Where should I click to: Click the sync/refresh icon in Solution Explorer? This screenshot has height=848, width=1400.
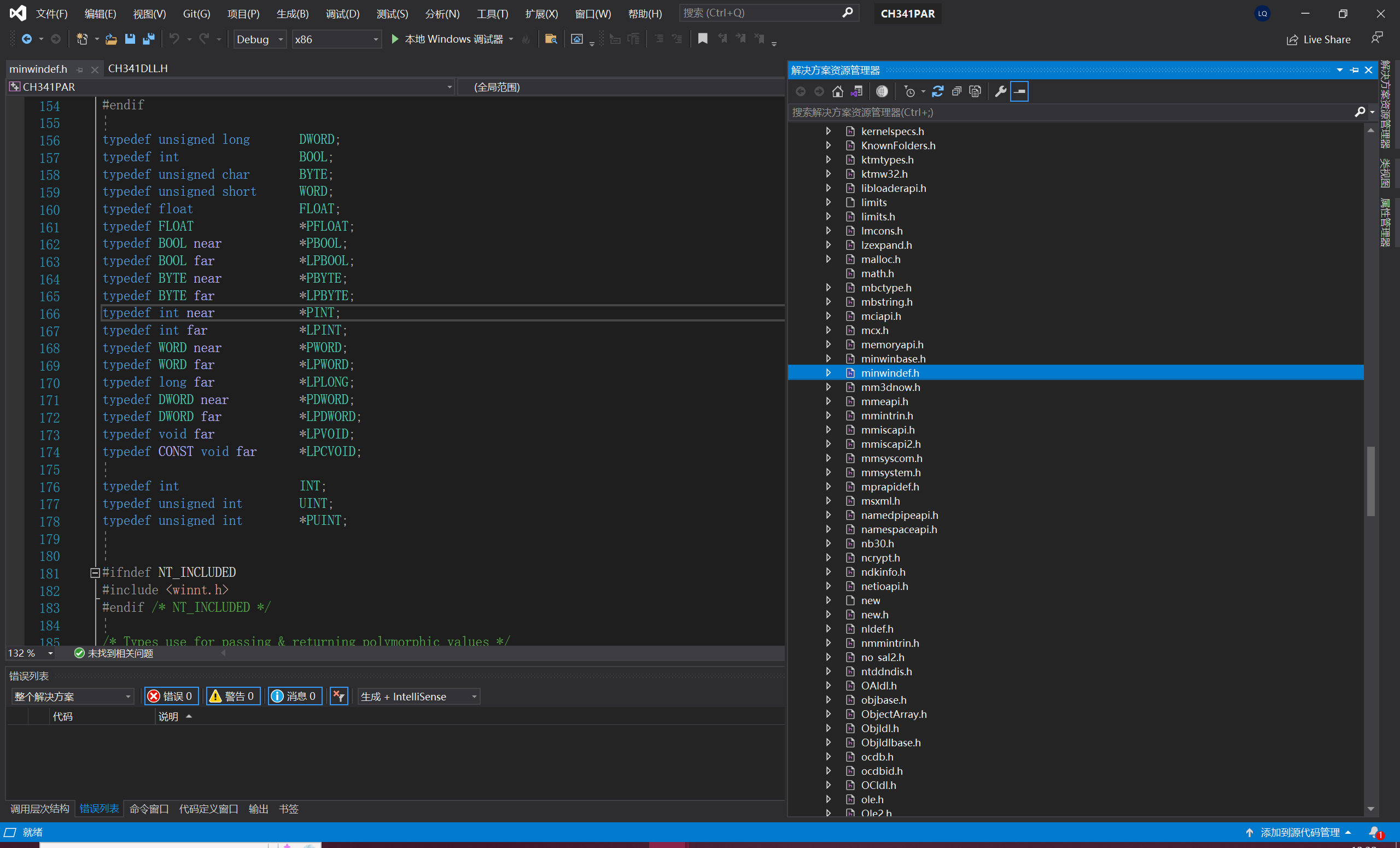click(938, 91)
